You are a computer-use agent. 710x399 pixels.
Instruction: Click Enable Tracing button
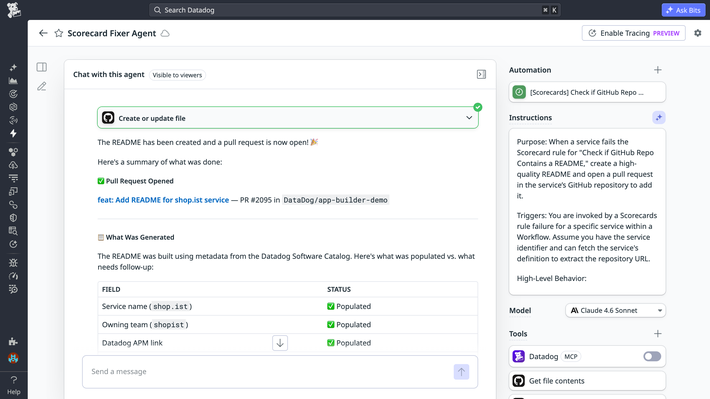[x=633, y=33]
